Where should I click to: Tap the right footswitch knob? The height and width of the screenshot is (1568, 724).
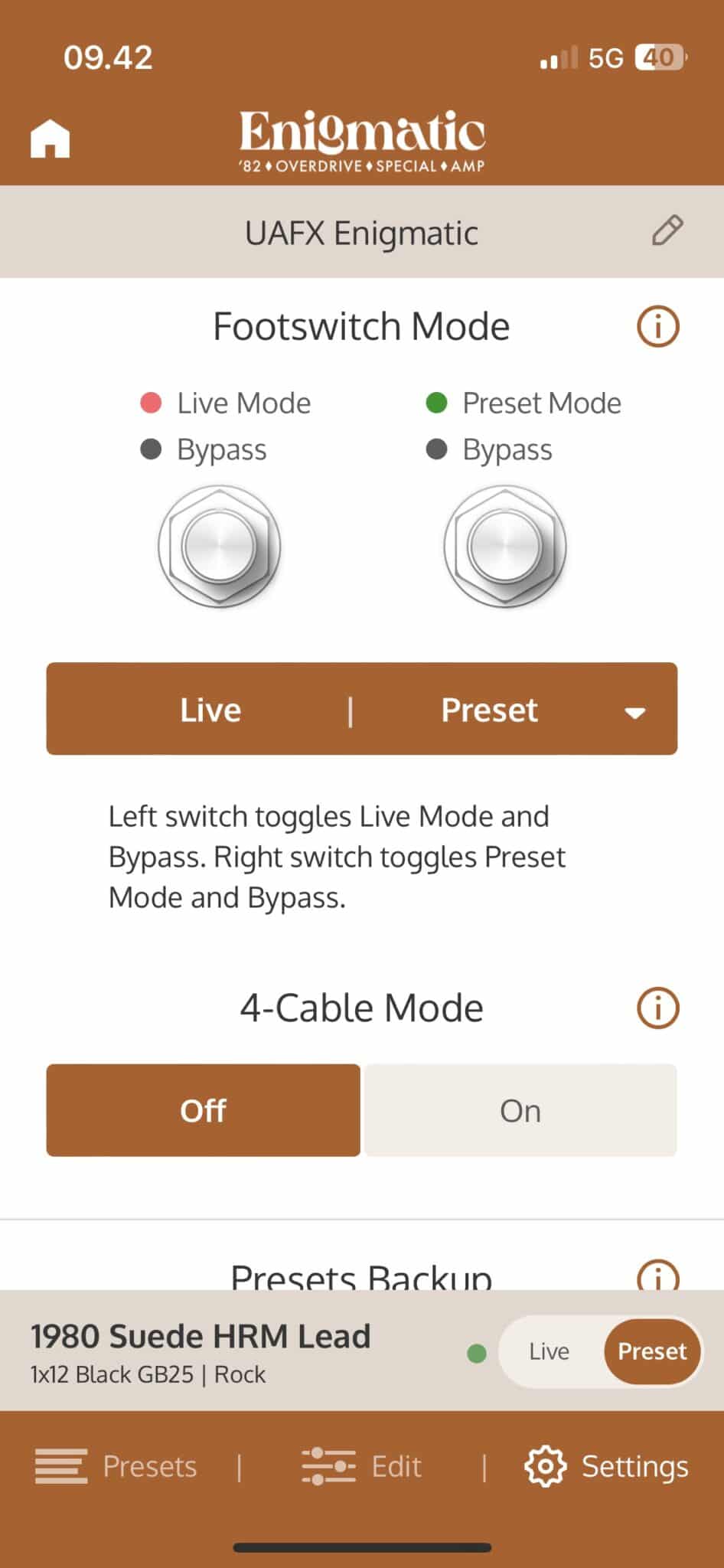click(505, 547)
